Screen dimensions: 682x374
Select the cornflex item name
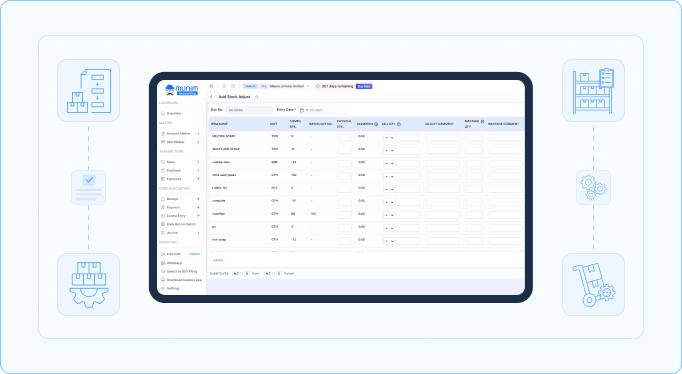click(x=218, y=214)
